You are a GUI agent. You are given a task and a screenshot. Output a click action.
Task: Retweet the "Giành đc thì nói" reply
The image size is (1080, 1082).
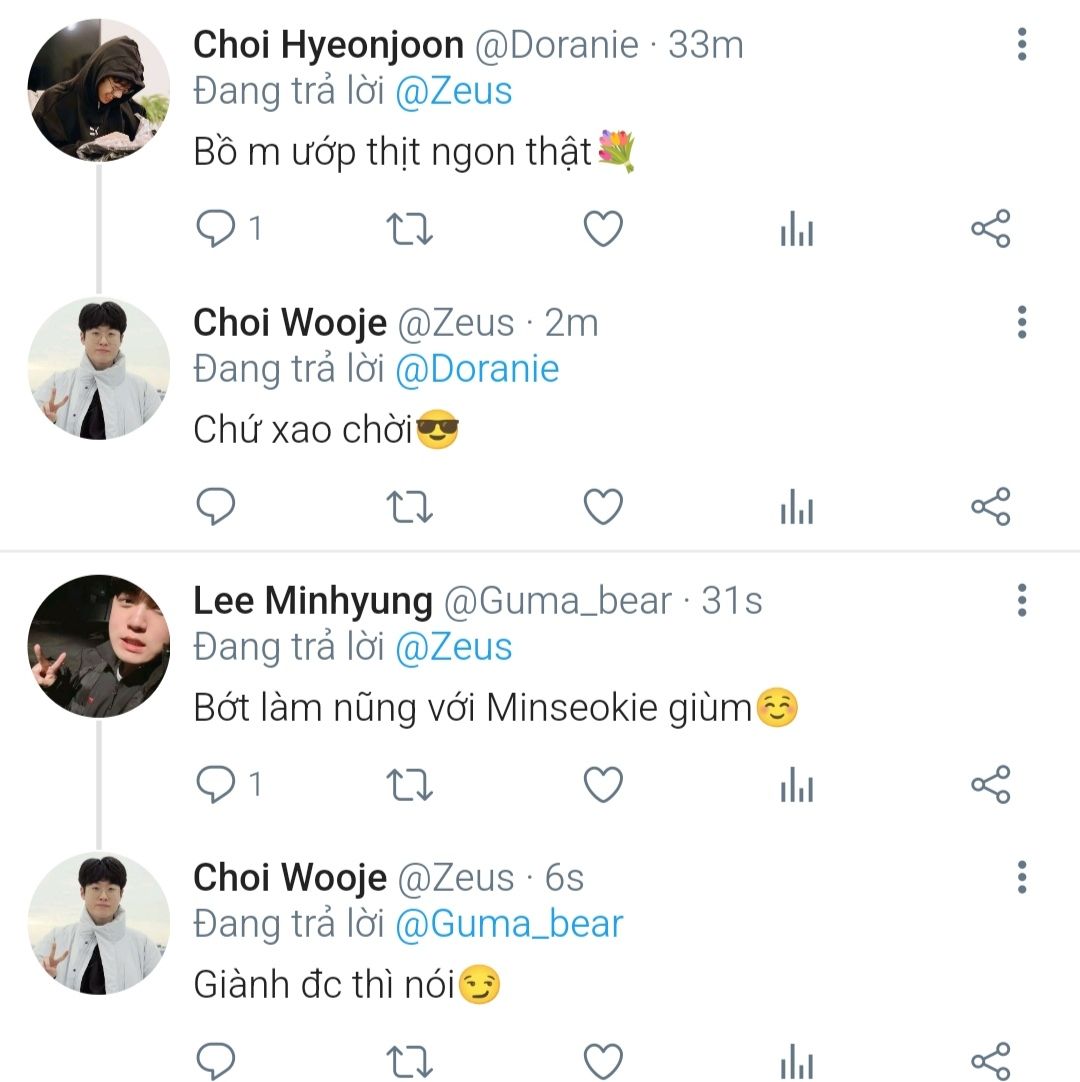pyautogui.click(x=409, y=1062)
